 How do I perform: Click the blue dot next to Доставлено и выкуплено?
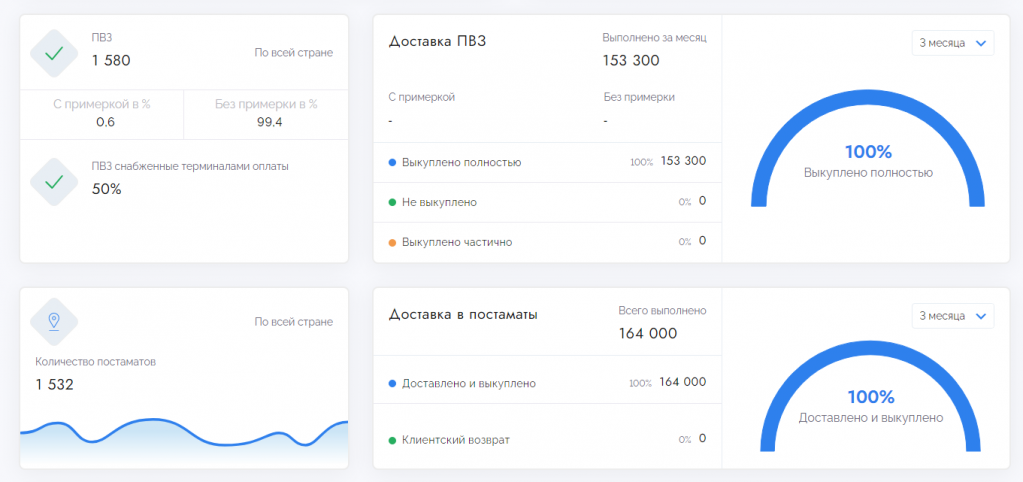coord(392,383)
